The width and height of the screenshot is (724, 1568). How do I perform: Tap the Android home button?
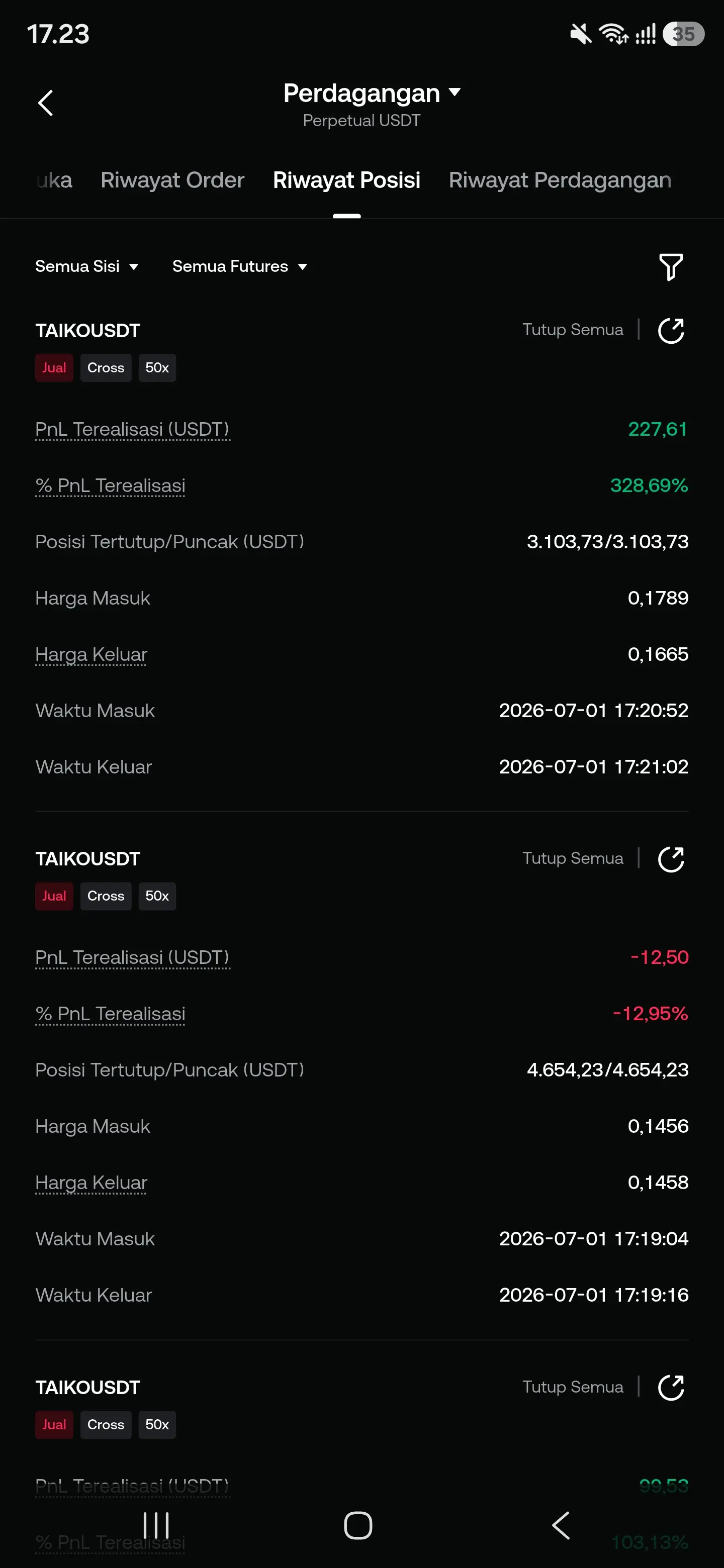(x=358, y=1525)
